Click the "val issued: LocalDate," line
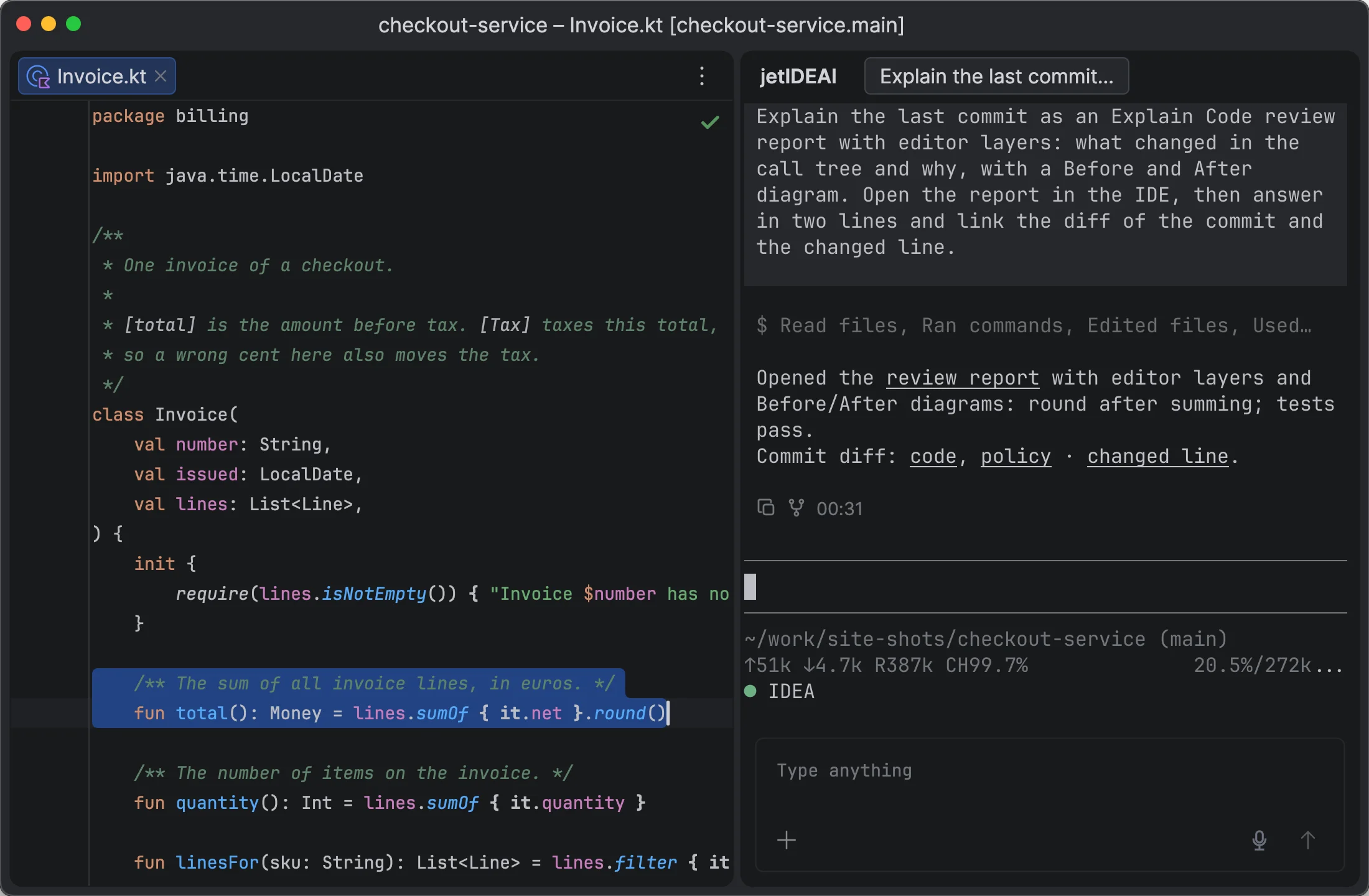 [x=248, y=474]
